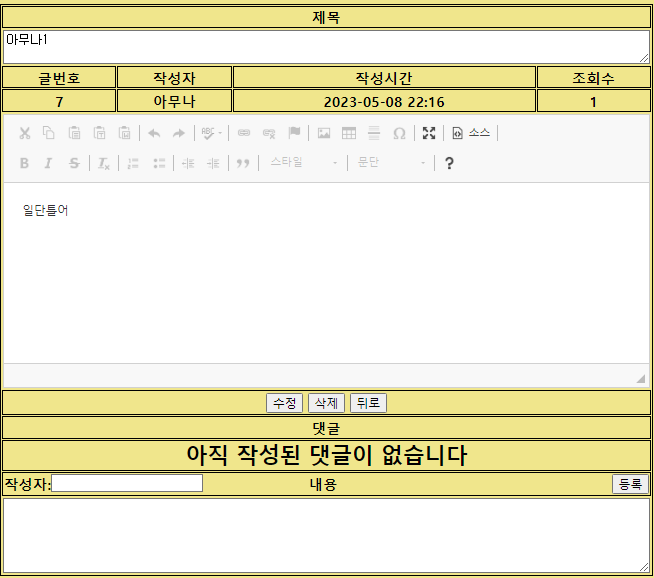The width and height of the screenshot is (654, 578).
Task: Open the 문단 paragraph format dropdown
Action: coord(391,163)
